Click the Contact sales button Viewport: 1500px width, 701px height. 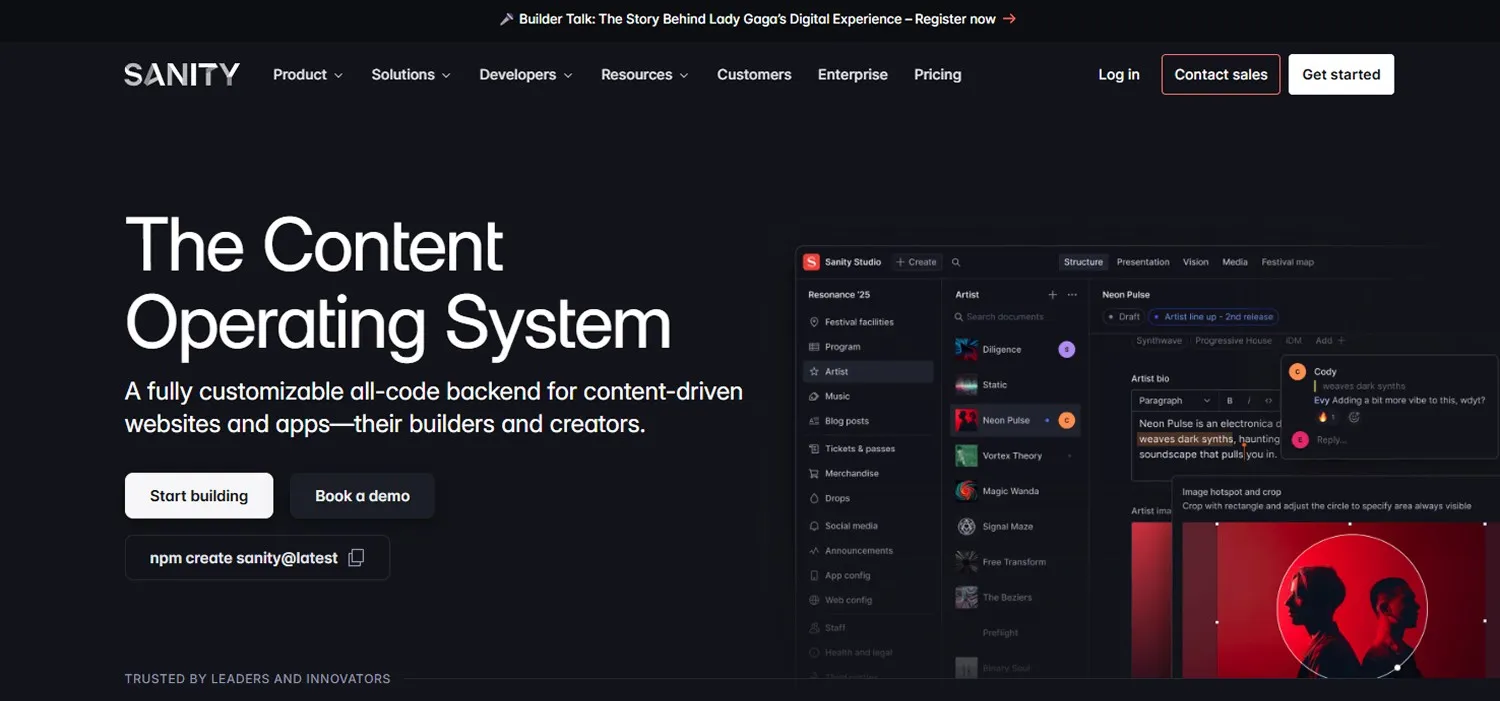[x=1220, y=74]
